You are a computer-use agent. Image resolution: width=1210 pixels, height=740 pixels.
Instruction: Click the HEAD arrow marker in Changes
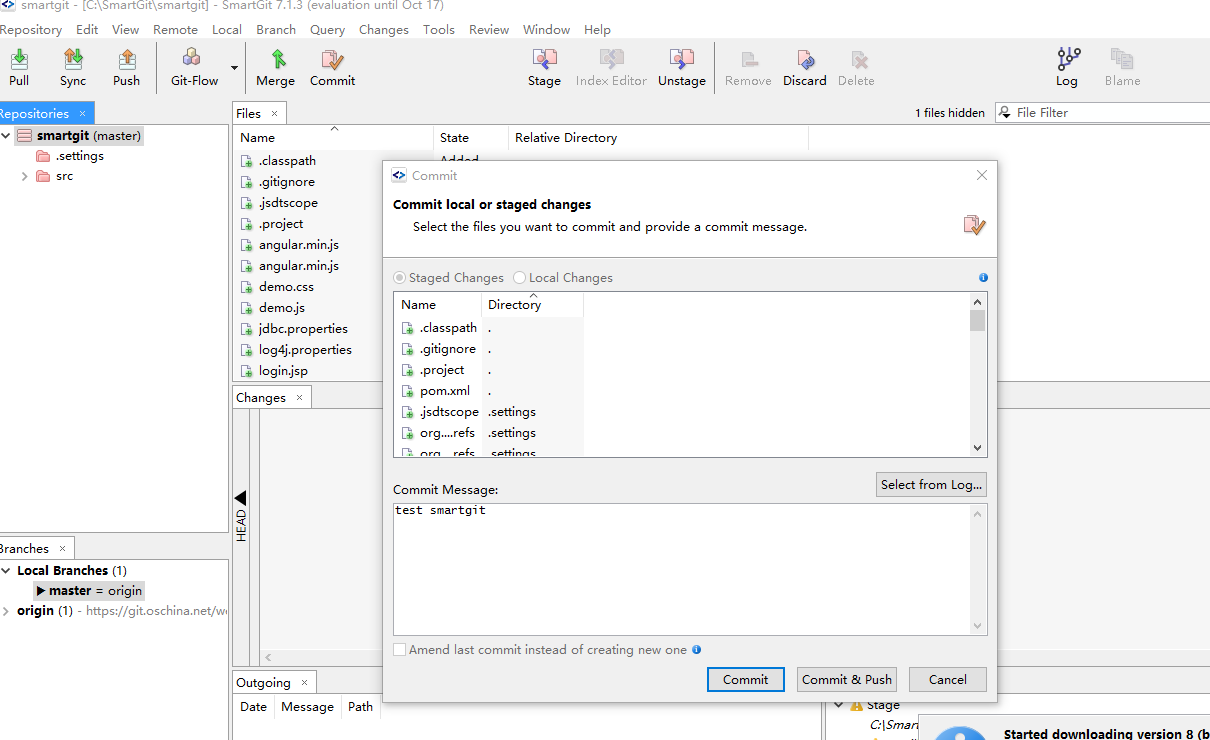[240, 497]
